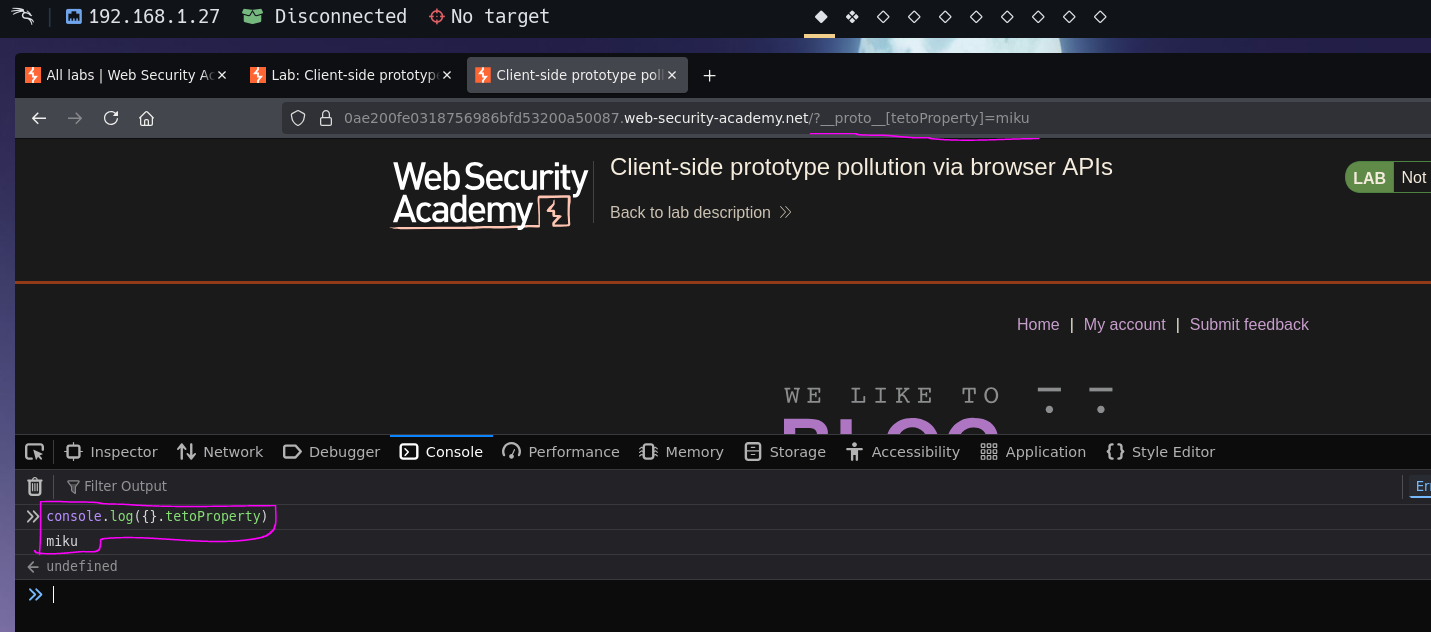
Task: Activate the element picker tool in DevTools
Action: pyautogui.click(x=35, y=452)
